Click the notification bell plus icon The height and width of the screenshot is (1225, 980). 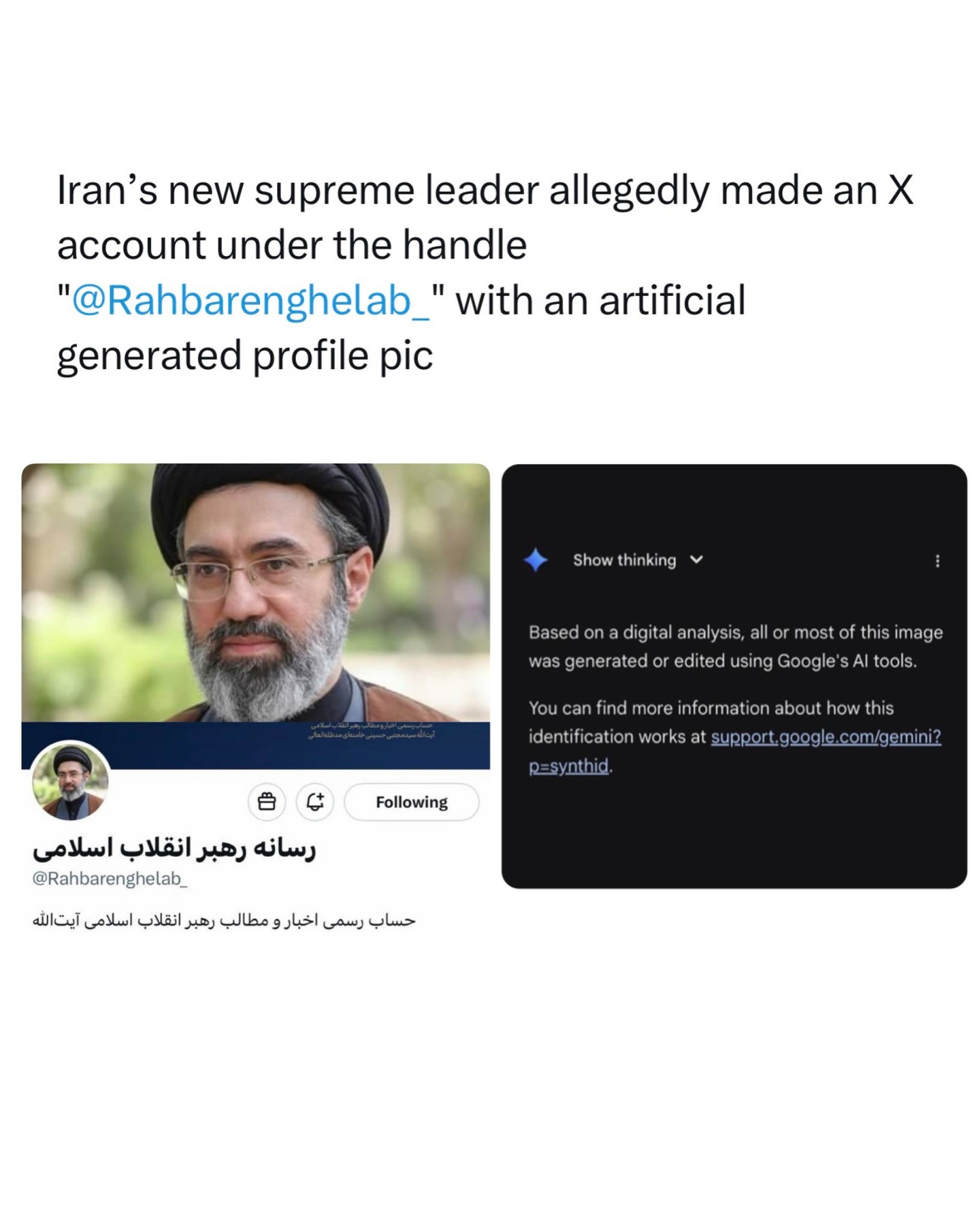(x=314, y=802)
